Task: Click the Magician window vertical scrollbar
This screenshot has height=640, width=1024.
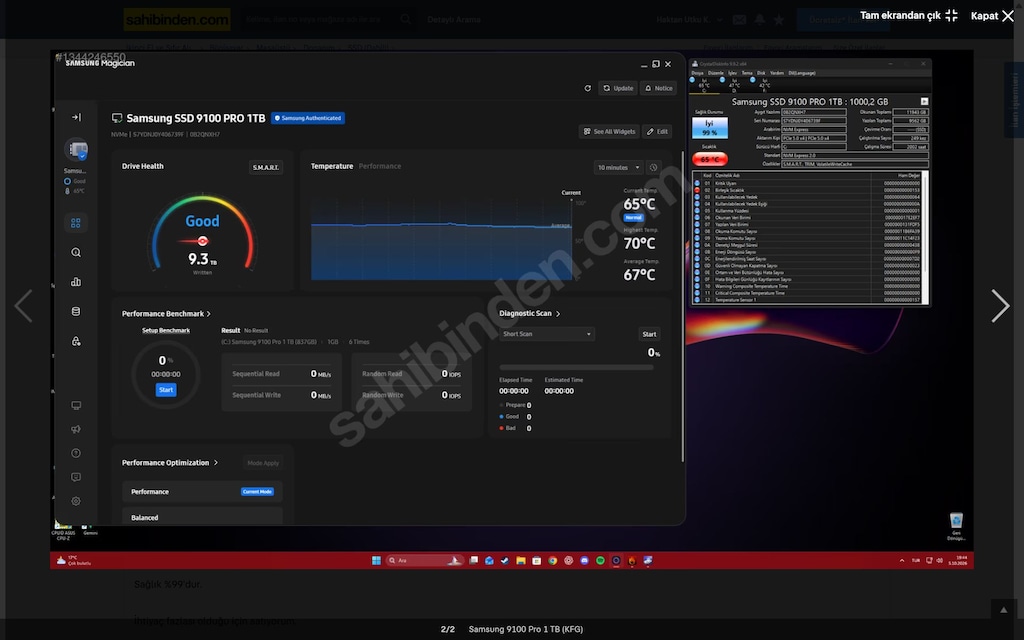Action: pos(683,306)
